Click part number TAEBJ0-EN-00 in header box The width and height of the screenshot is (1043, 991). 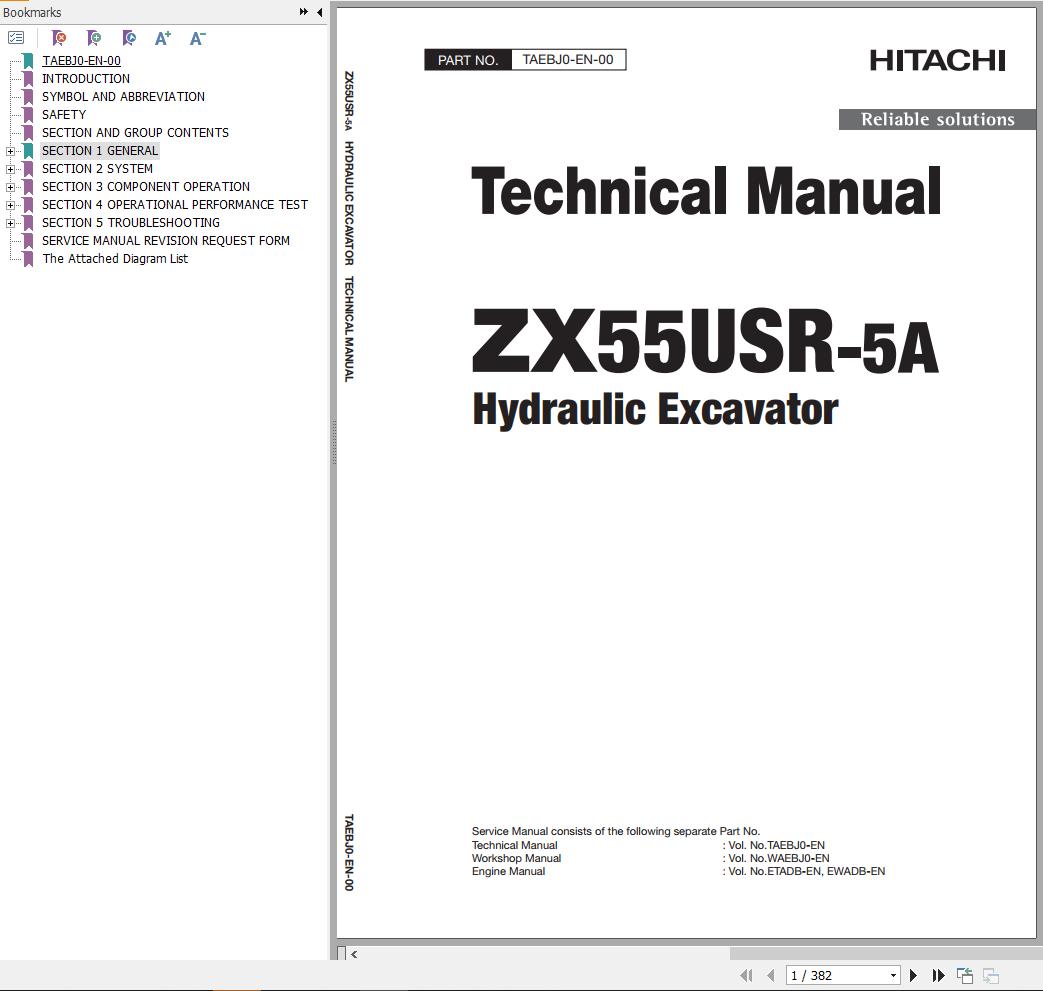point(568,60)
